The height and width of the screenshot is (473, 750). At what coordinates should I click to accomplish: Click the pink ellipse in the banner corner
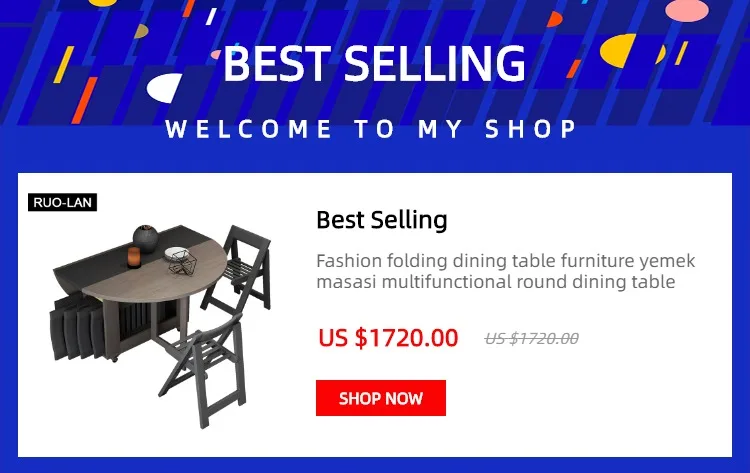(x=687, y=11)
